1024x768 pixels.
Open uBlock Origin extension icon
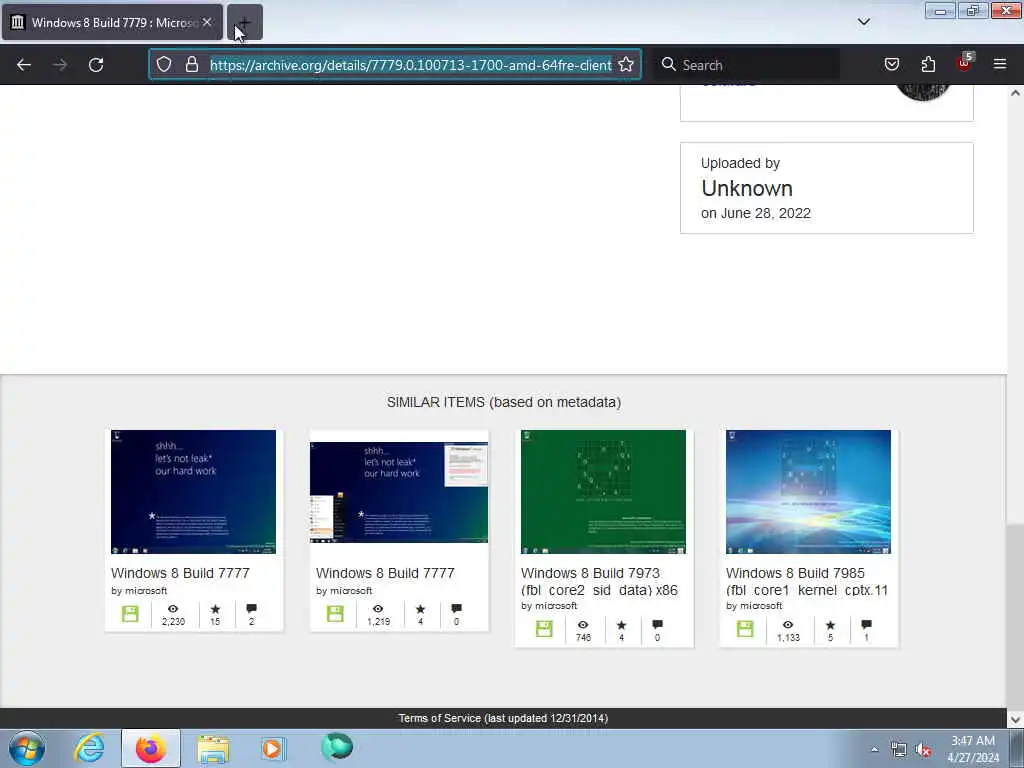tap(964, 63)
